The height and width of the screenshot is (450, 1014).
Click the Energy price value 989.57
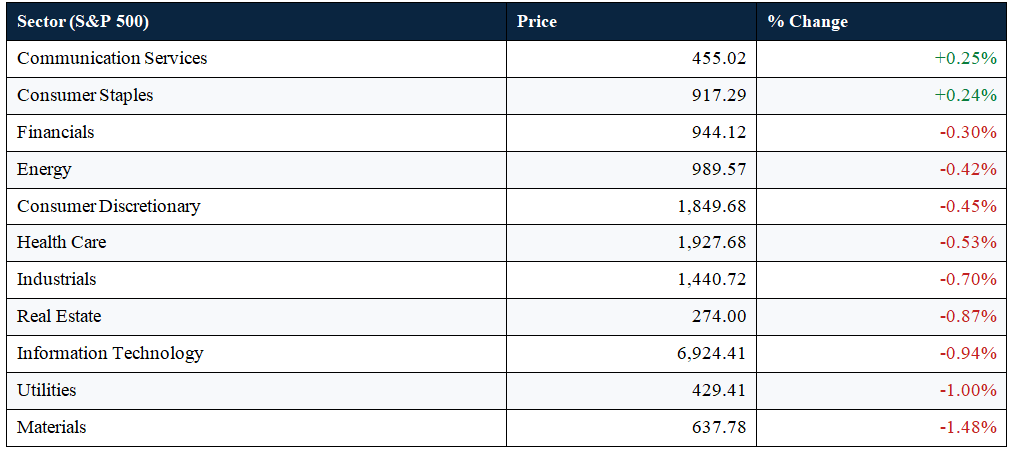(x=718, y=169)
